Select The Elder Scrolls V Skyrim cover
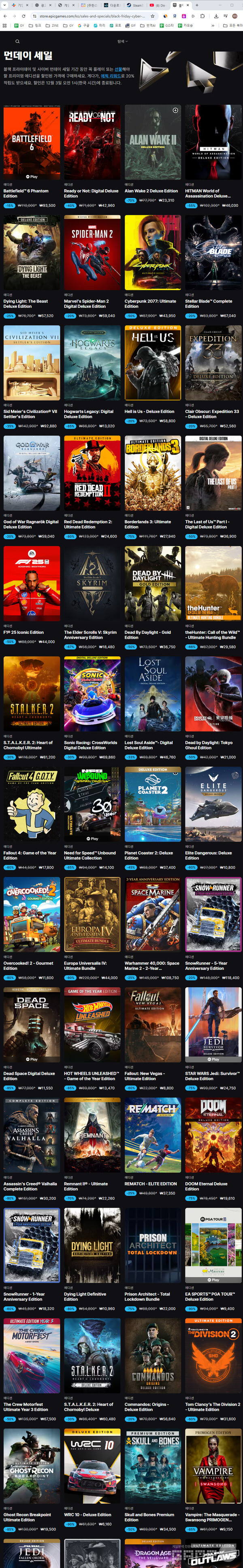The width and height of the screenshot is (243, 1568). tap(92, 583)
